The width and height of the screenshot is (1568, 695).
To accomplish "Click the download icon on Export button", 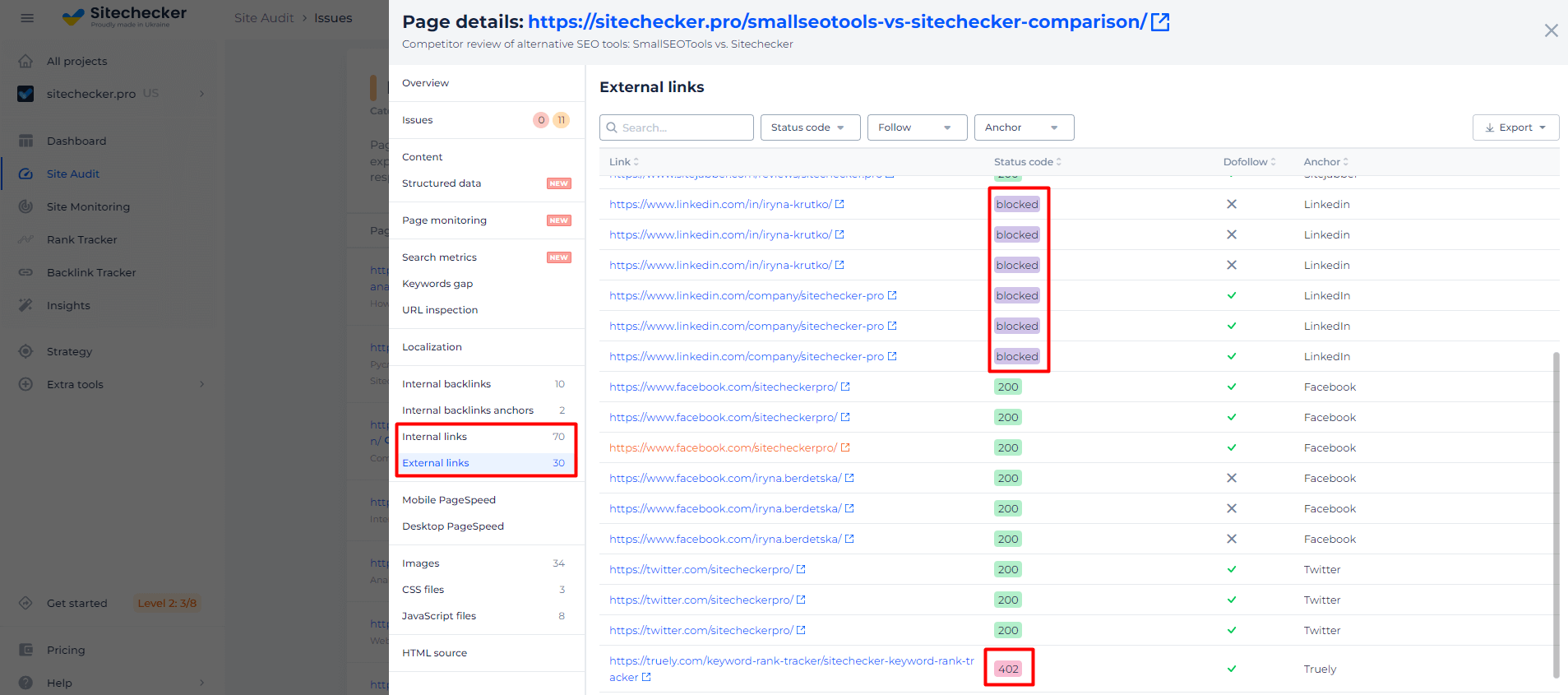I will click(x=1489, y=127).
